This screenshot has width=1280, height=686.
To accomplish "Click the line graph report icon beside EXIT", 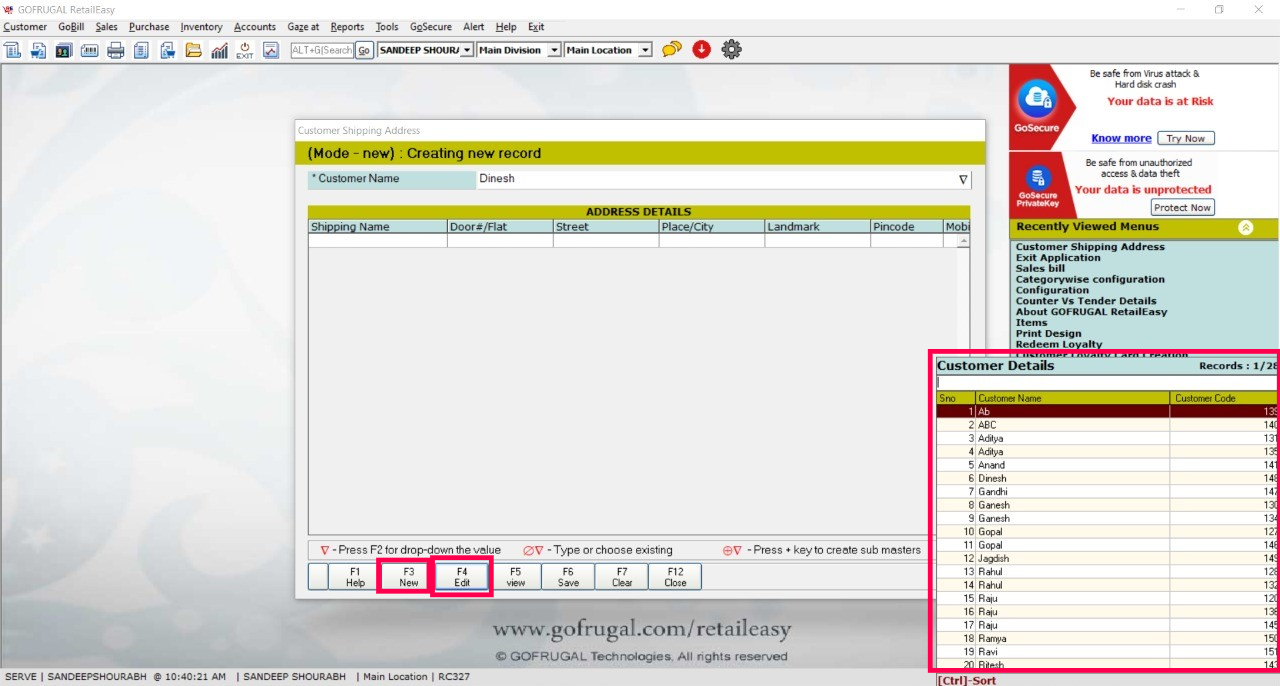I will [x=270, y=50].
